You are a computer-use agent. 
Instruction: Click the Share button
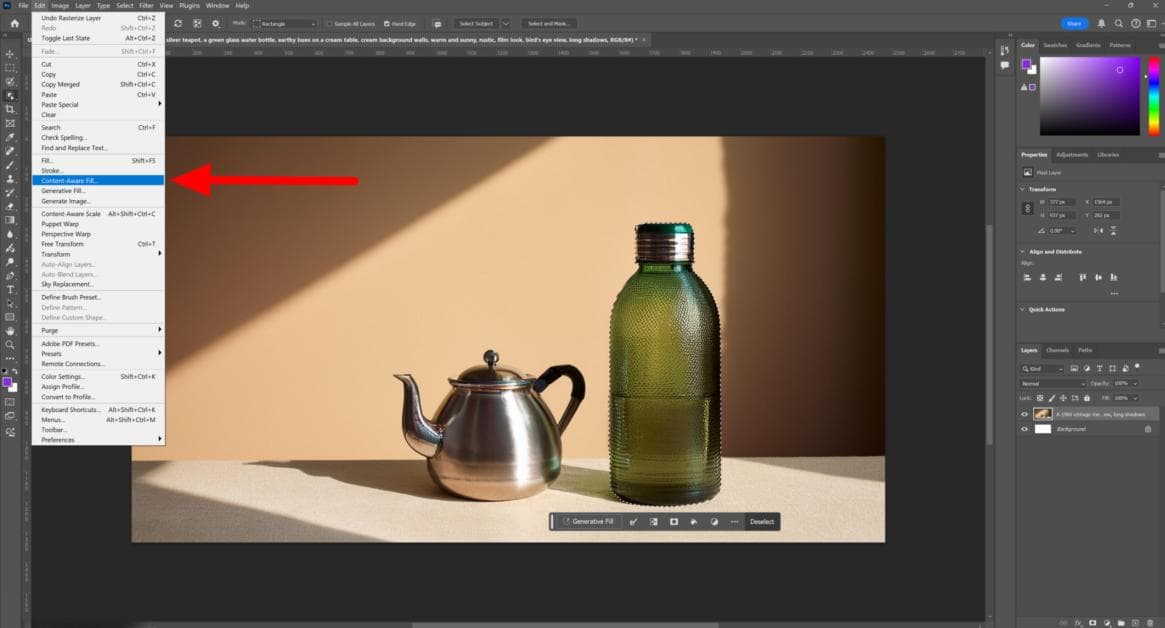tap(1074, 24)
